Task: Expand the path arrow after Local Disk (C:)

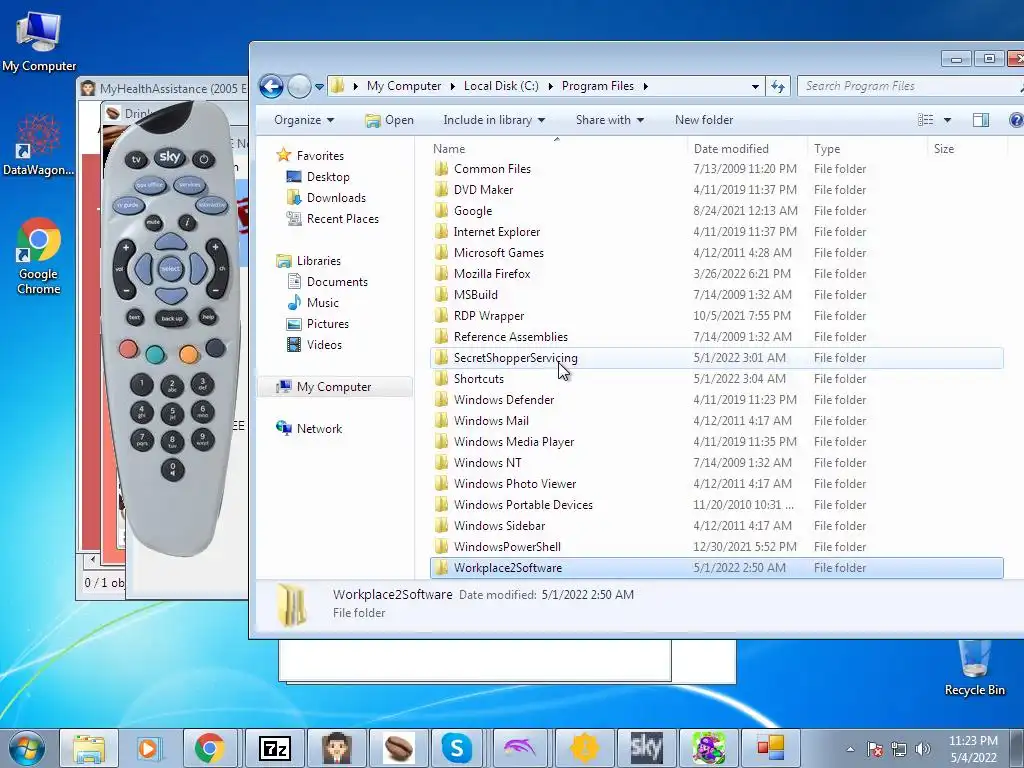Action: [x=551, y=86]
